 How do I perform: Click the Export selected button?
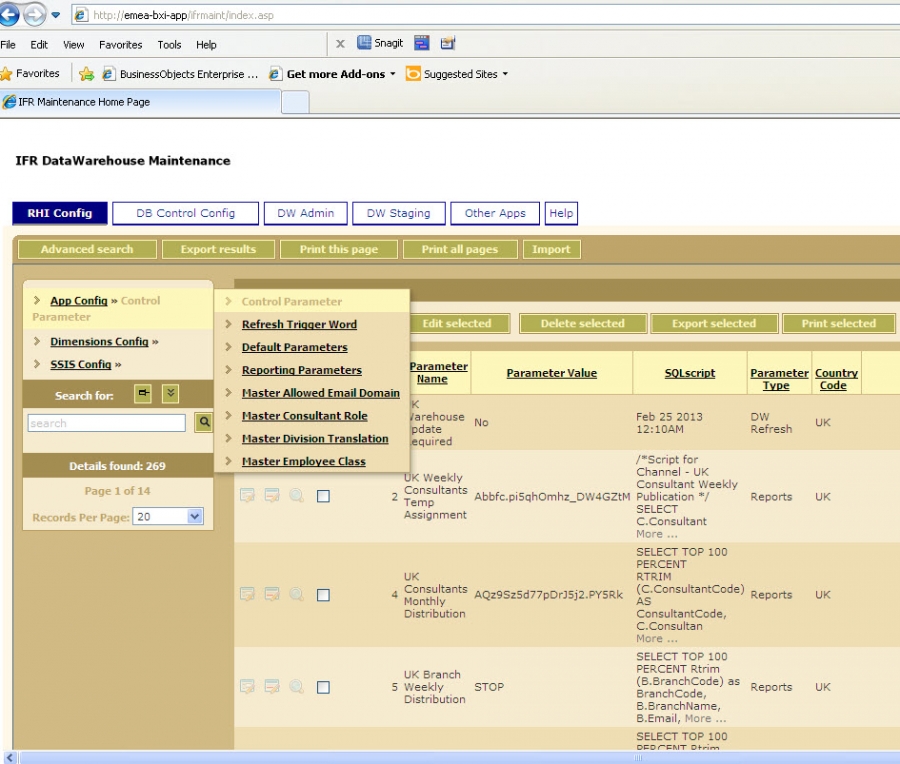(713, 323)
